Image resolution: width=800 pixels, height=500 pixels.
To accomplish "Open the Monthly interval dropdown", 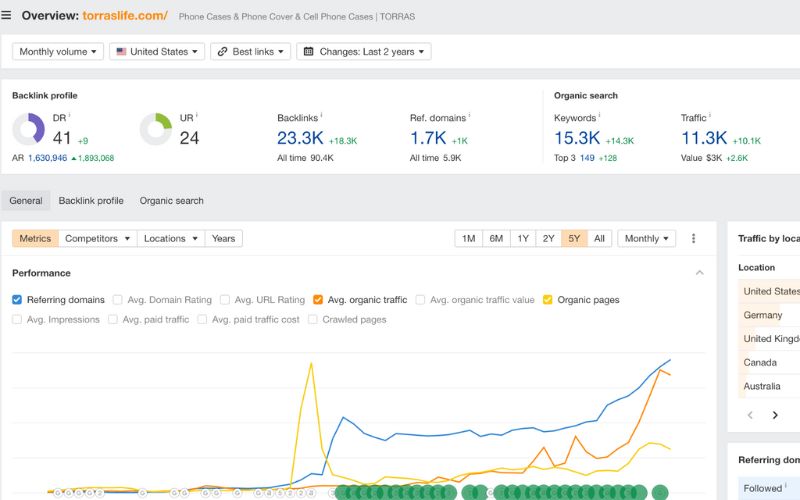I will point(646,238).
